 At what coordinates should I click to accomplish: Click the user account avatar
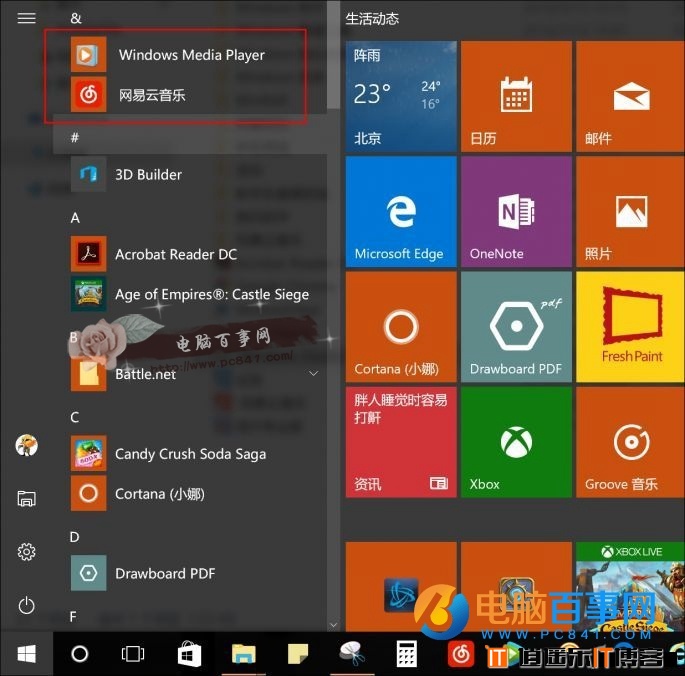(26, 445)
